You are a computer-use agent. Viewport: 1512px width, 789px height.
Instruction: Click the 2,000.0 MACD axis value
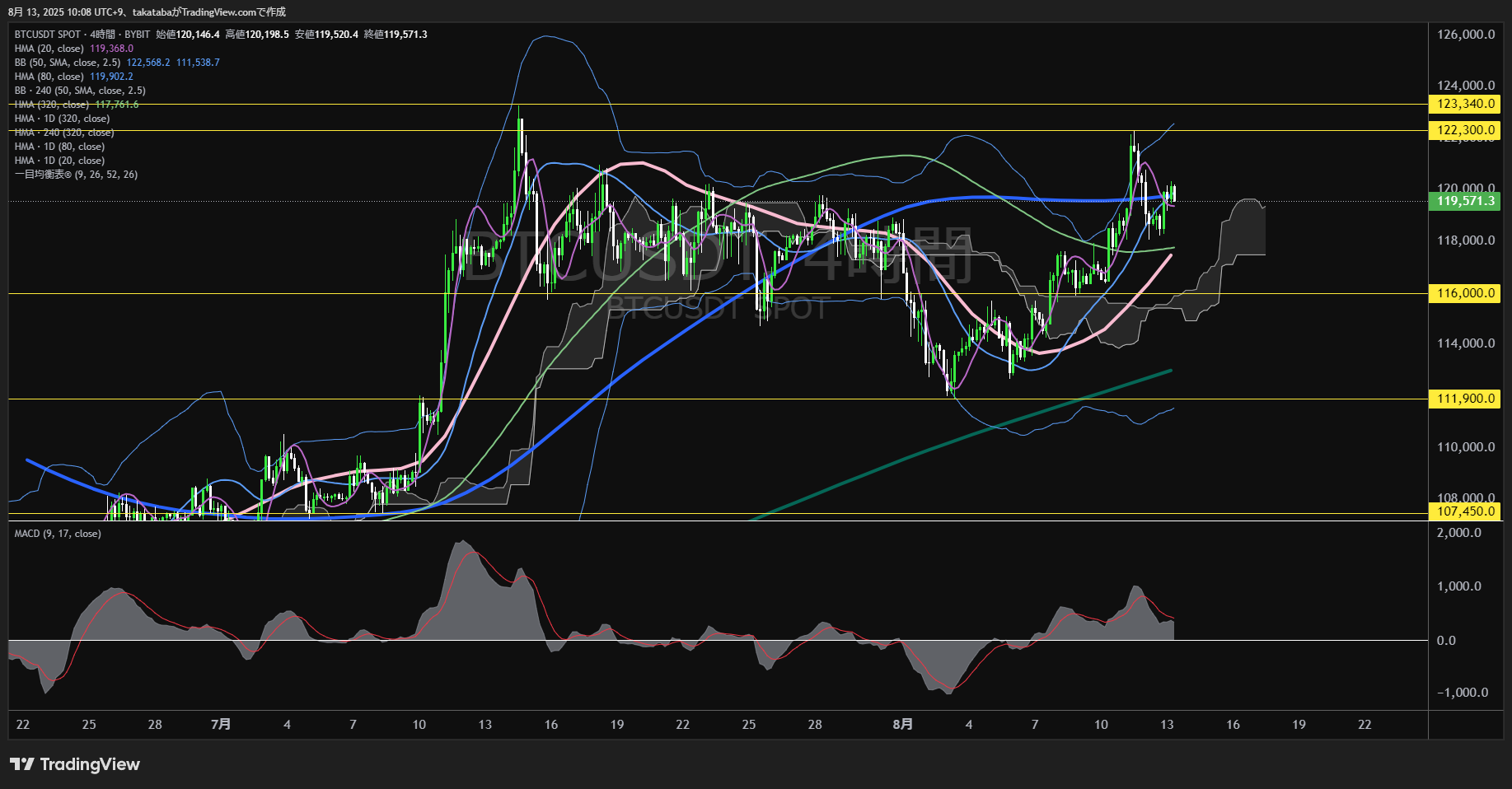[x=1458, y=533]
